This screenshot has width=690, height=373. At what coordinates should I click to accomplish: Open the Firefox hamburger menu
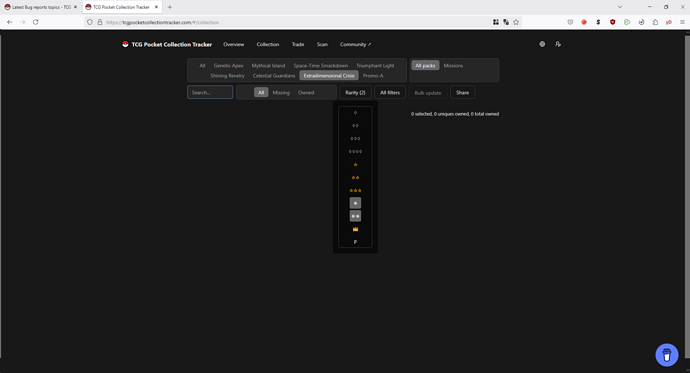point(682,22)
